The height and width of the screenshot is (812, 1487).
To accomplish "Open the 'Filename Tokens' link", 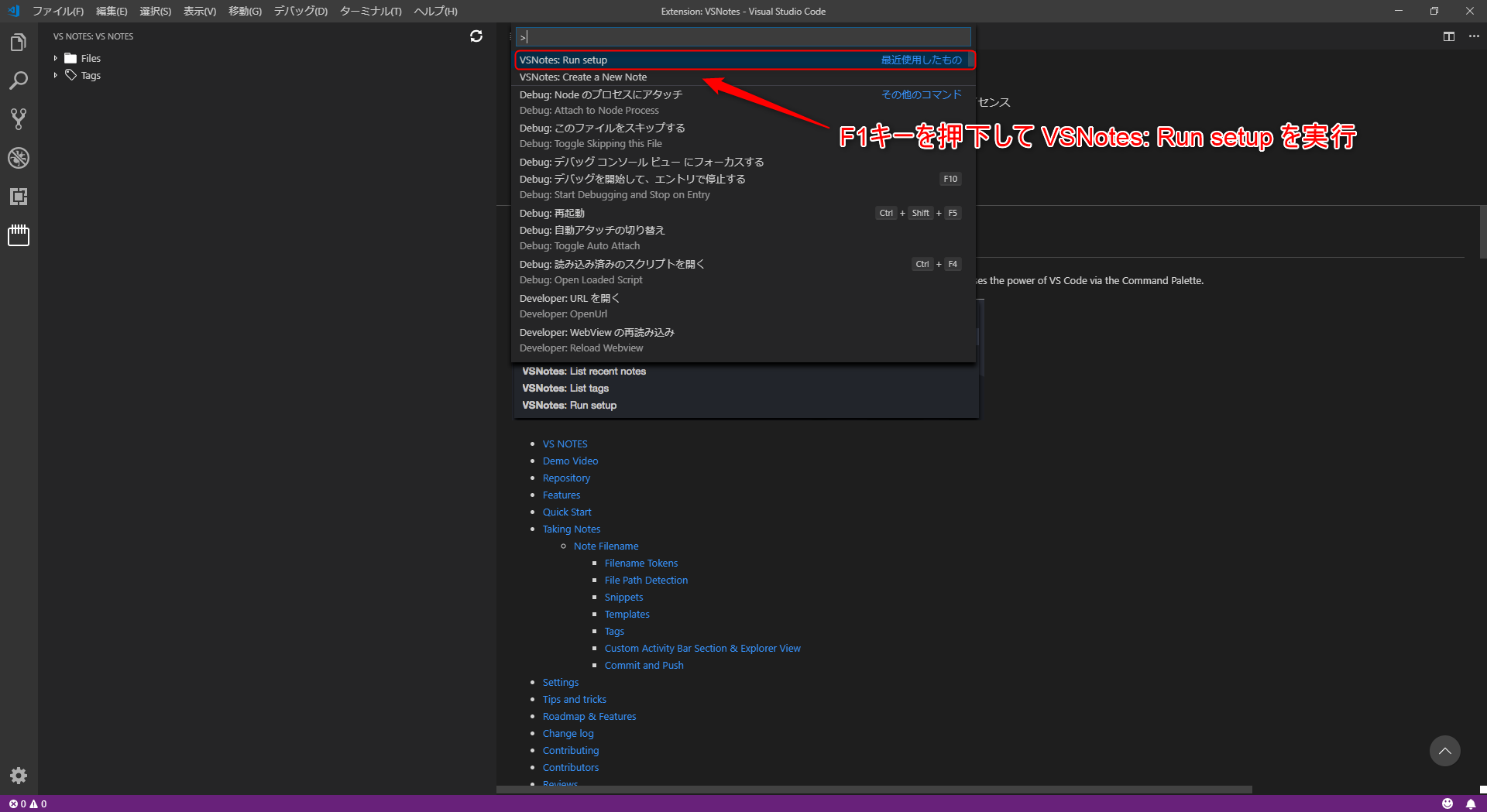I will [641, 563].
